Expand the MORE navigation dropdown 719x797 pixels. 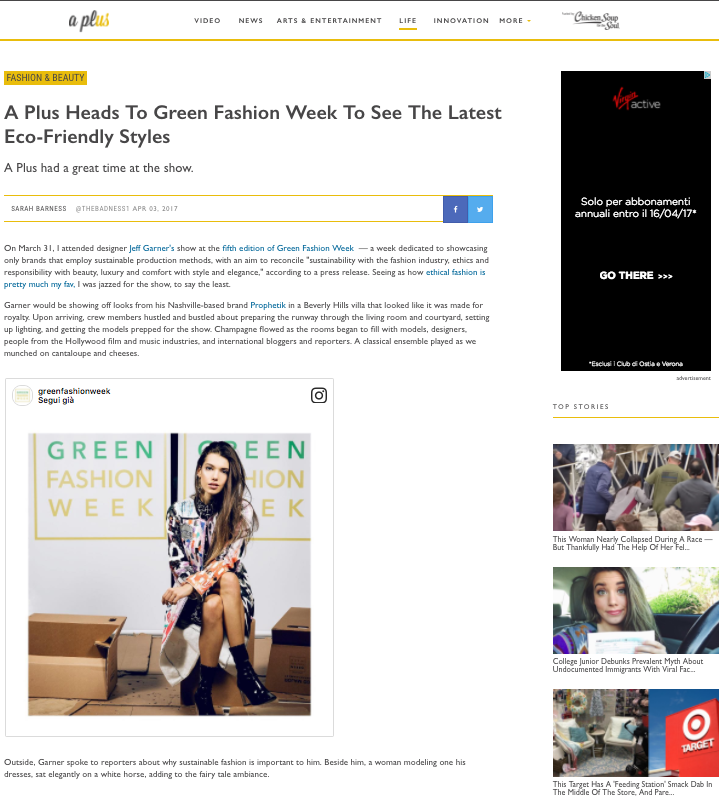515,21
